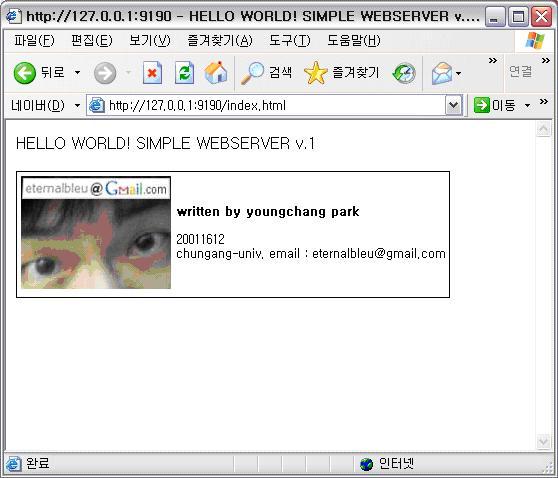Open the mail envelope icon
Viewport: 558px width, 478px height.
442,73
